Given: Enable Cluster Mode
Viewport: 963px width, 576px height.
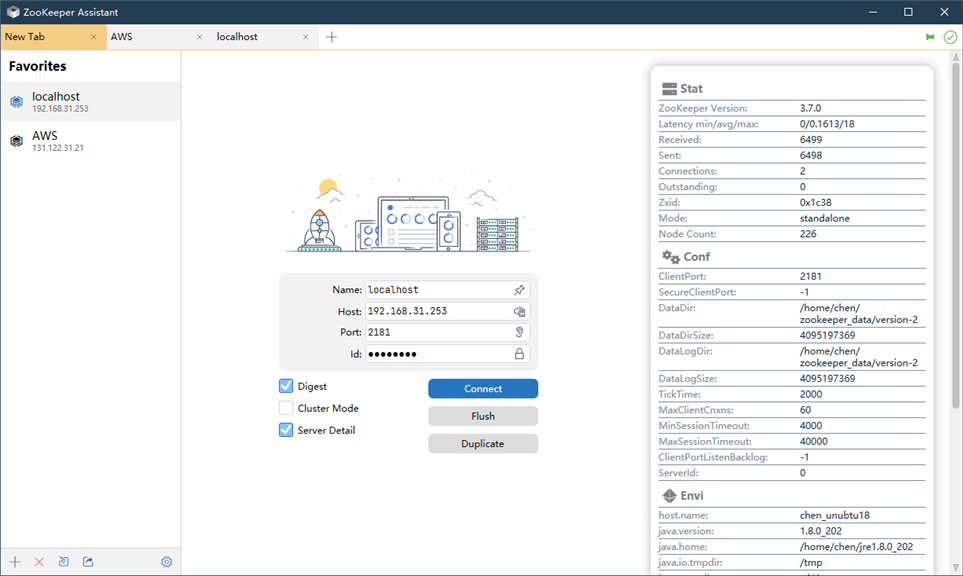Looking at the screenshot, I should tap(285, 408).
